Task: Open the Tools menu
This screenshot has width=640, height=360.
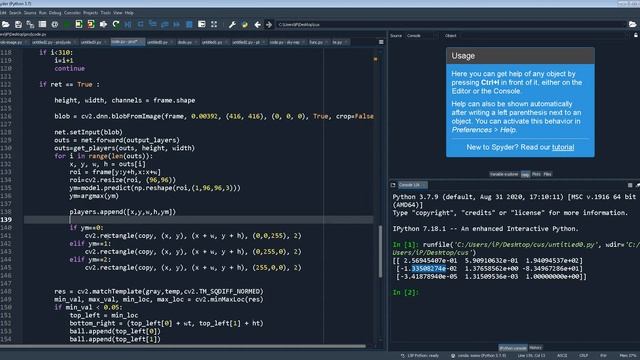Action: point(106,13)
